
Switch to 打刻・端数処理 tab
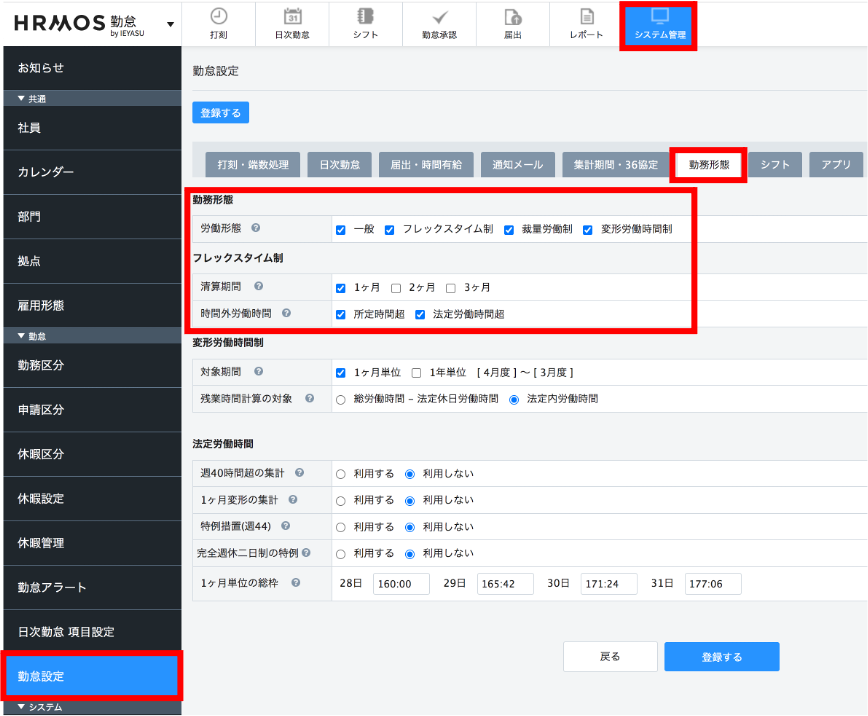pos(252,164)
